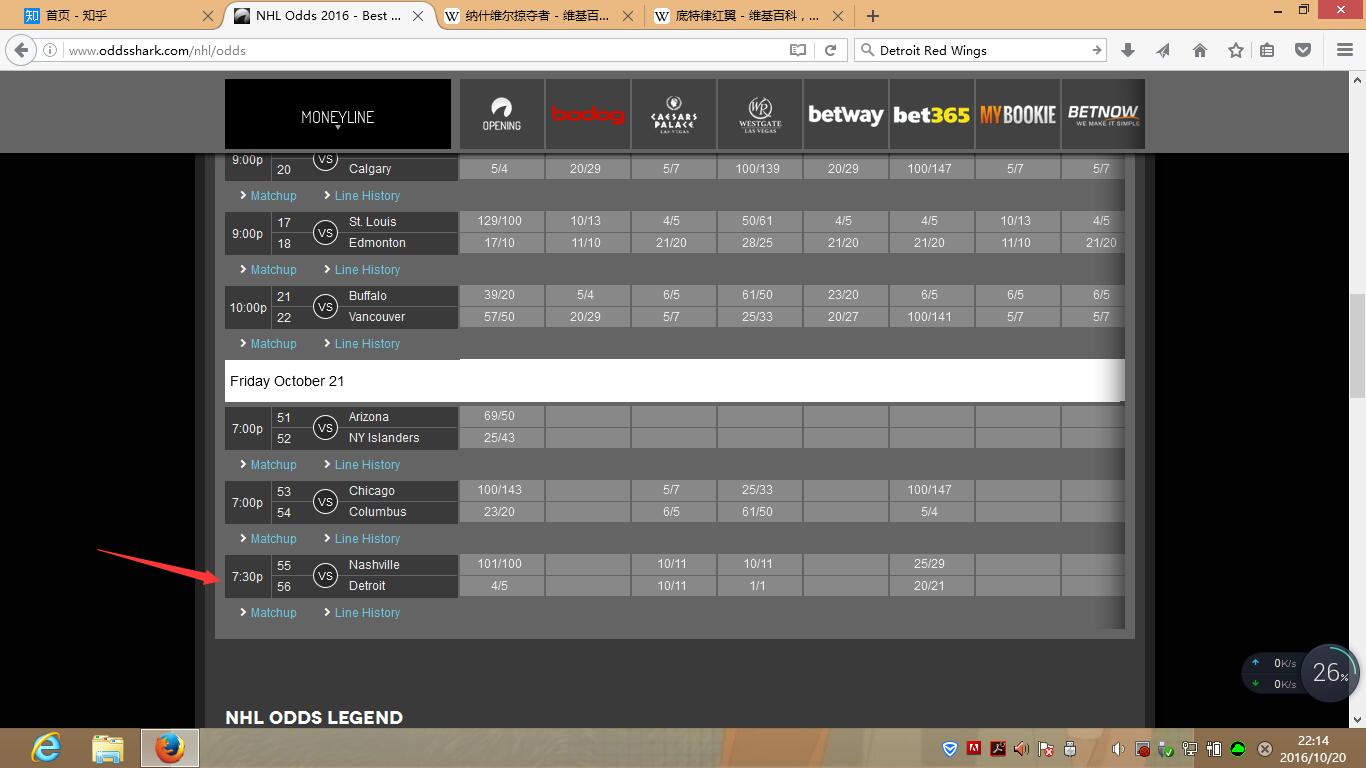Click the page's vertical scrollbar thumb
Viewport: 1366px width, 768px height.
1357,345
